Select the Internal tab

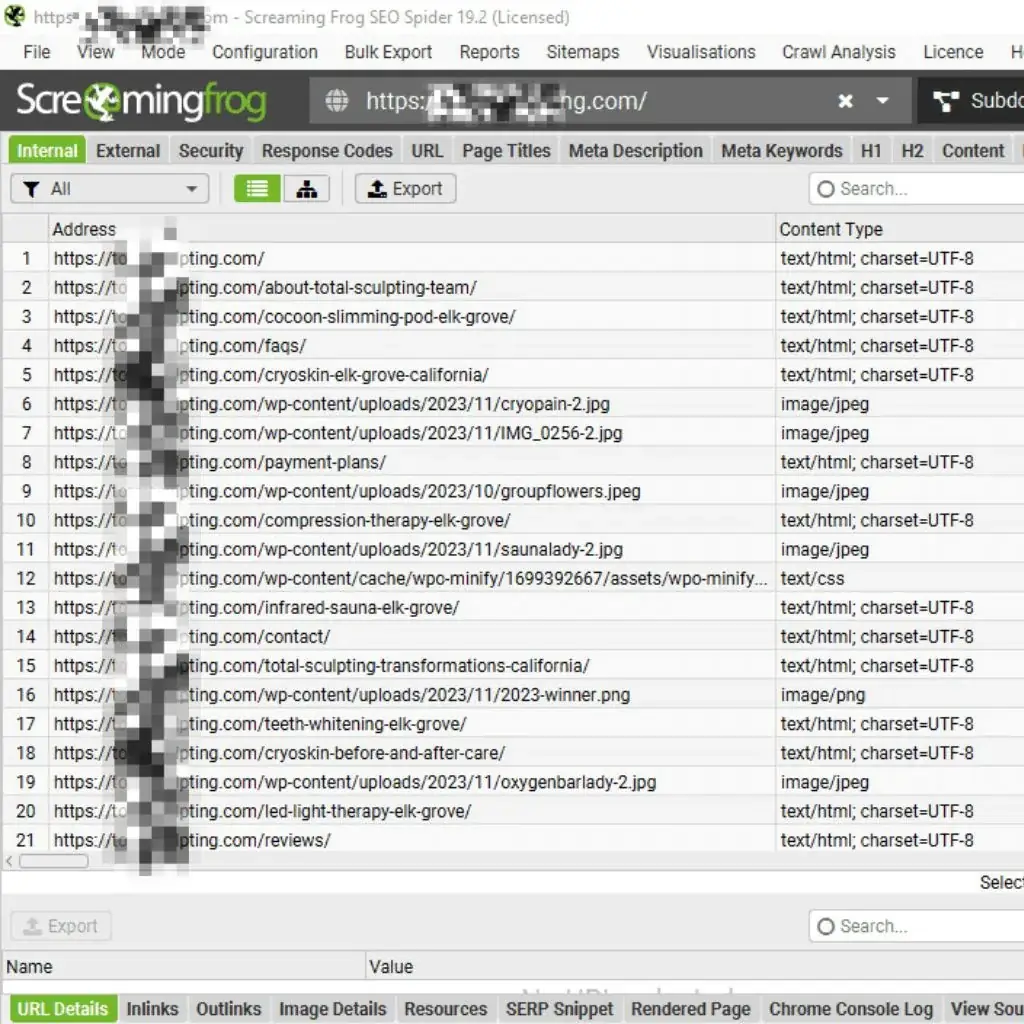(47, 151)
